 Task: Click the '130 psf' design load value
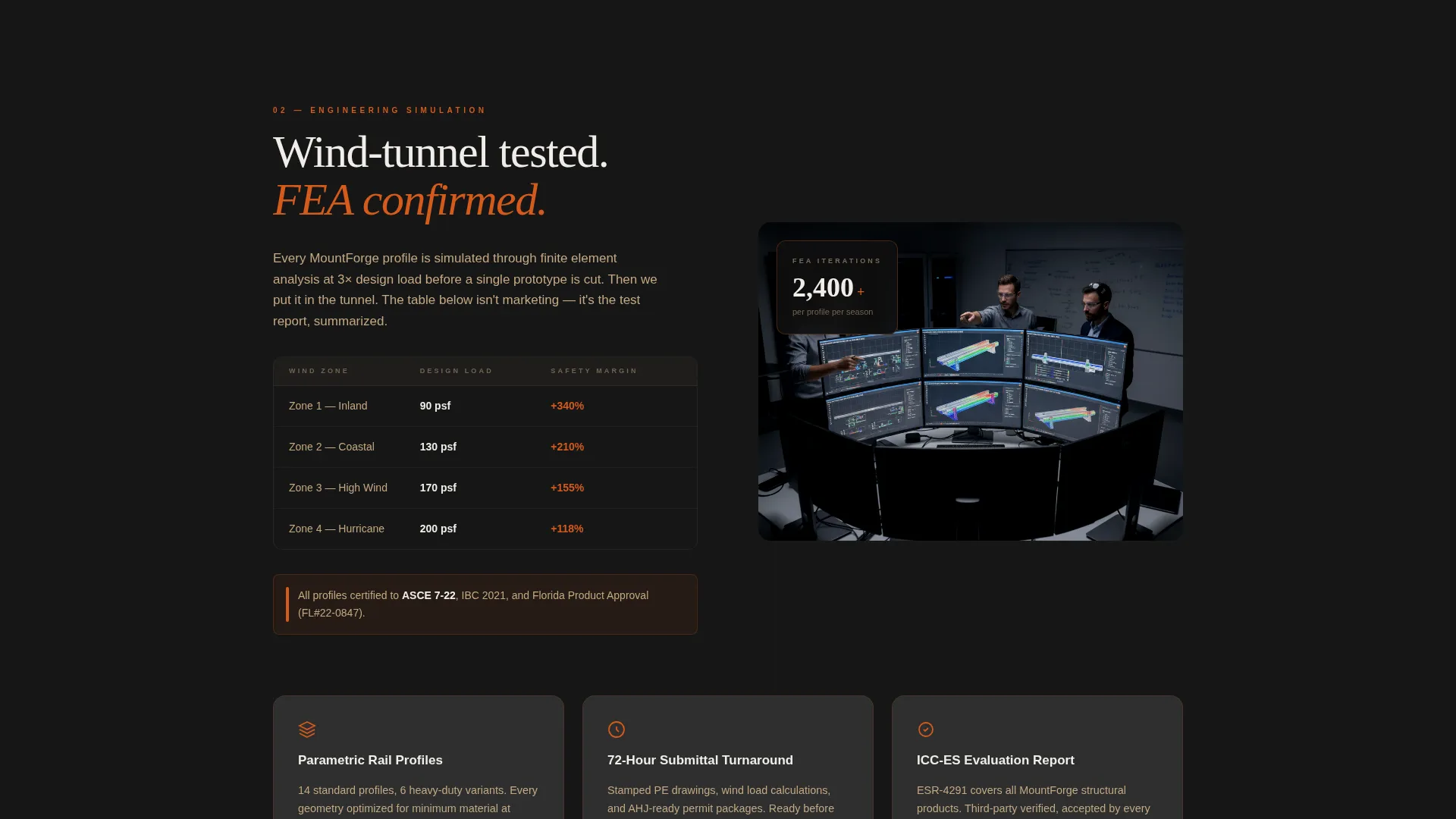(438, 447)
